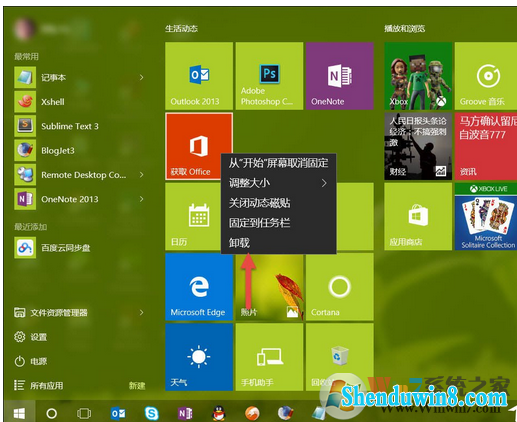Click the 电源 power button
The image size is (517, 422).
coord(31,361)
